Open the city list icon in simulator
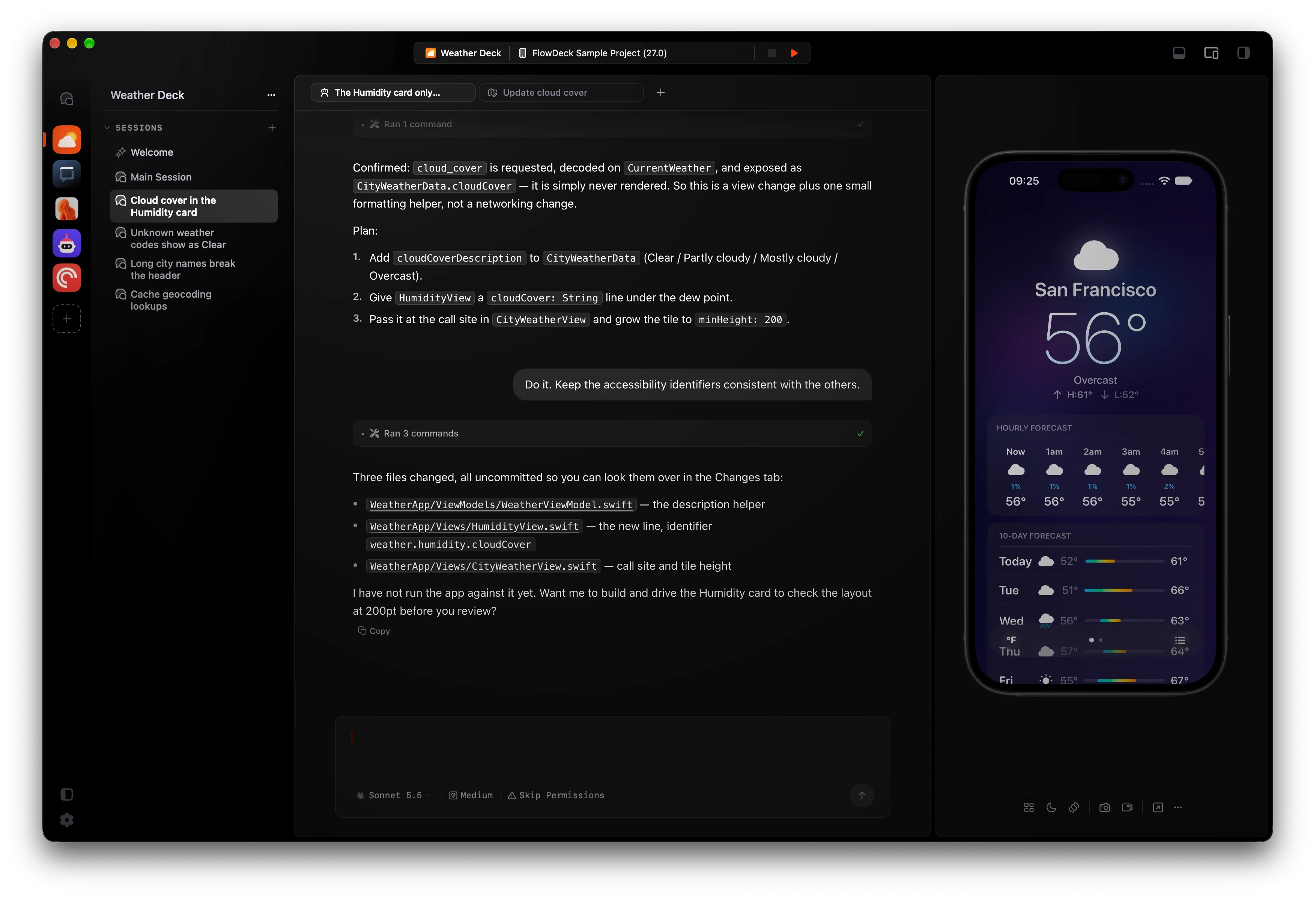 [1179, 641]
